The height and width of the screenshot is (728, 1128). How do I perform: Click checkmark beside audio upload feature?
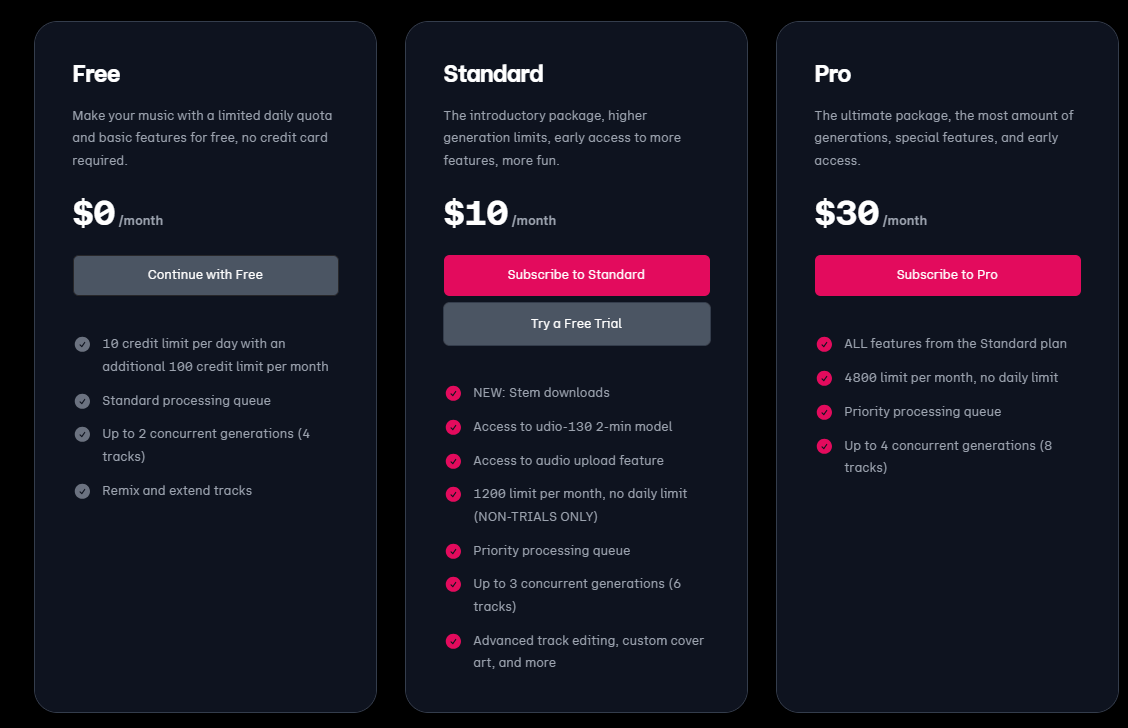point(453,461)
